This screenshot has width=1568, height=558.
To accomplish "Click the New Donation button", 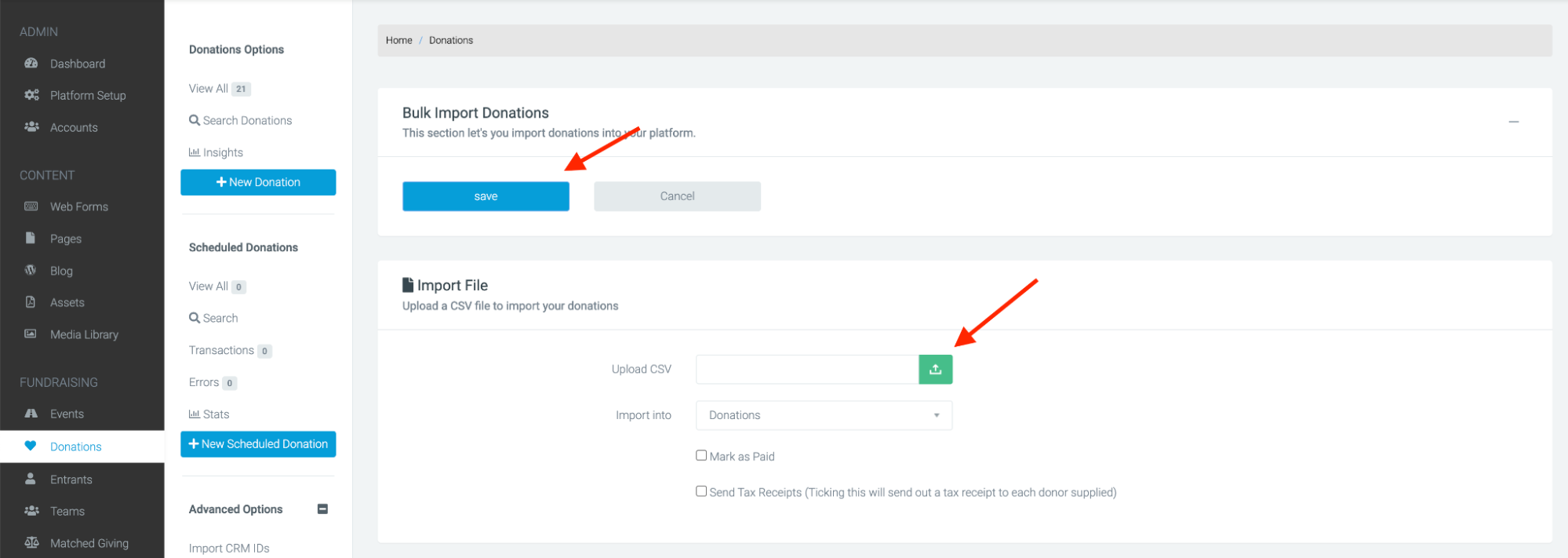I will pos(258,182).
